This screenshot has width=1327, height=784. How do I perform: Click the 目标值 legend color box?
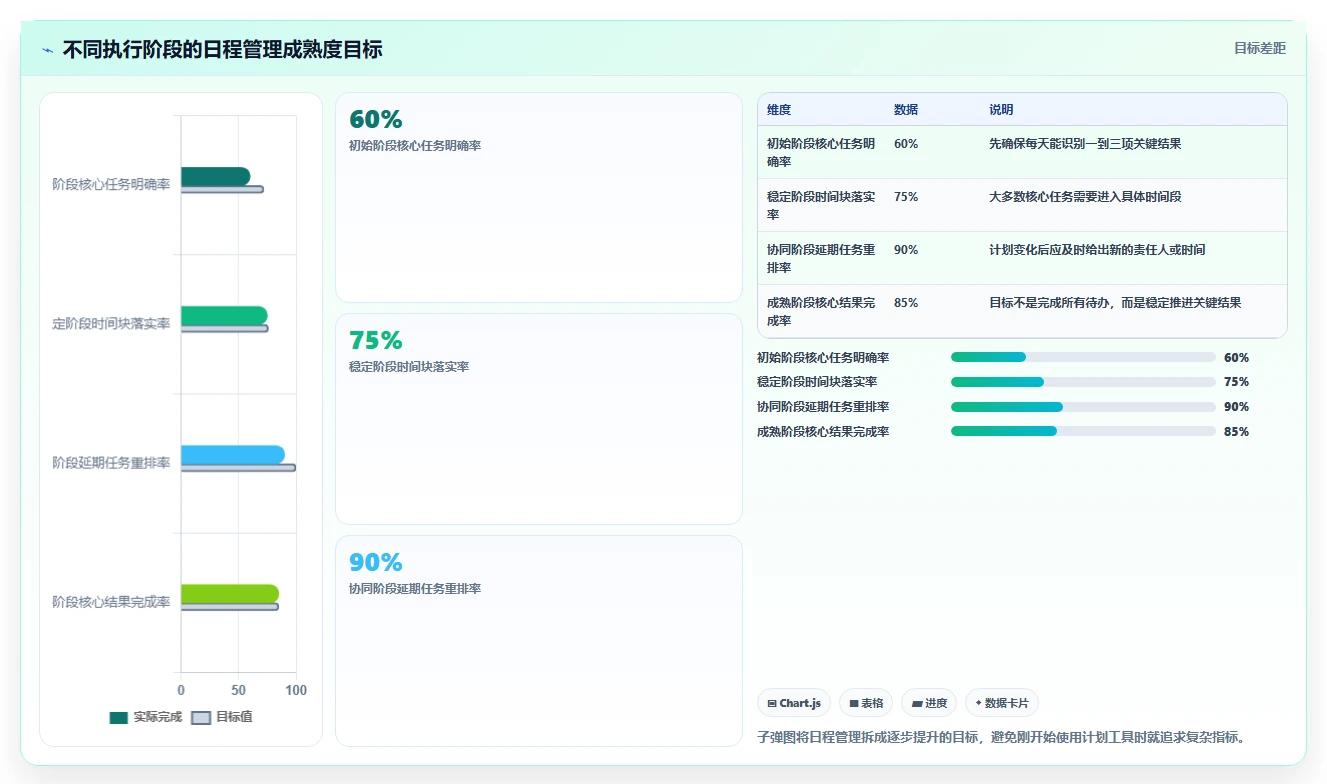pyautogui.click(x=201, y=718)
